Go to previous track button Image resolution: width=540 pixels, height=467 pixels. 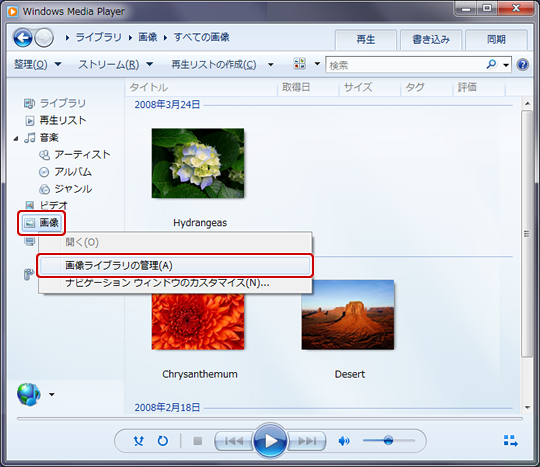coord(234,441)
